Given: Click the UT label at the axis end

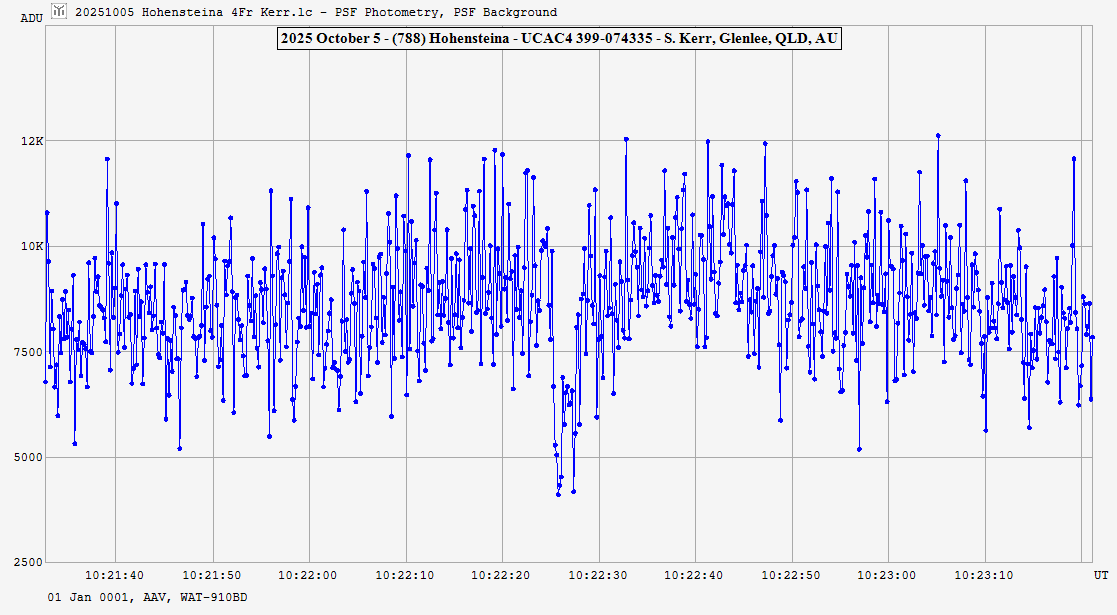Looking at the screenshot, I should pos(1099,575).
